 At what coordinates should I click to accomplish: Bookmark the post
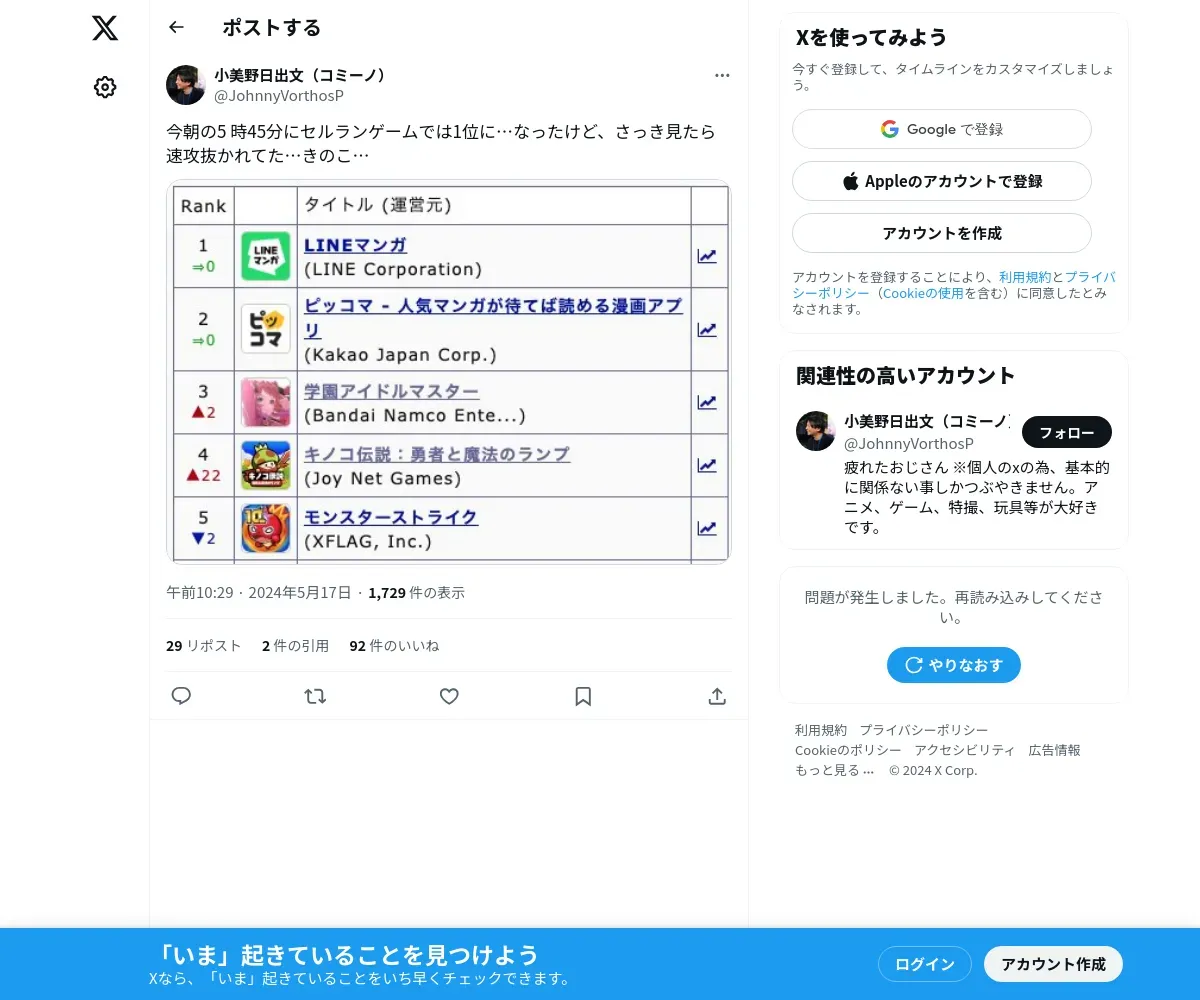[583, 696]
